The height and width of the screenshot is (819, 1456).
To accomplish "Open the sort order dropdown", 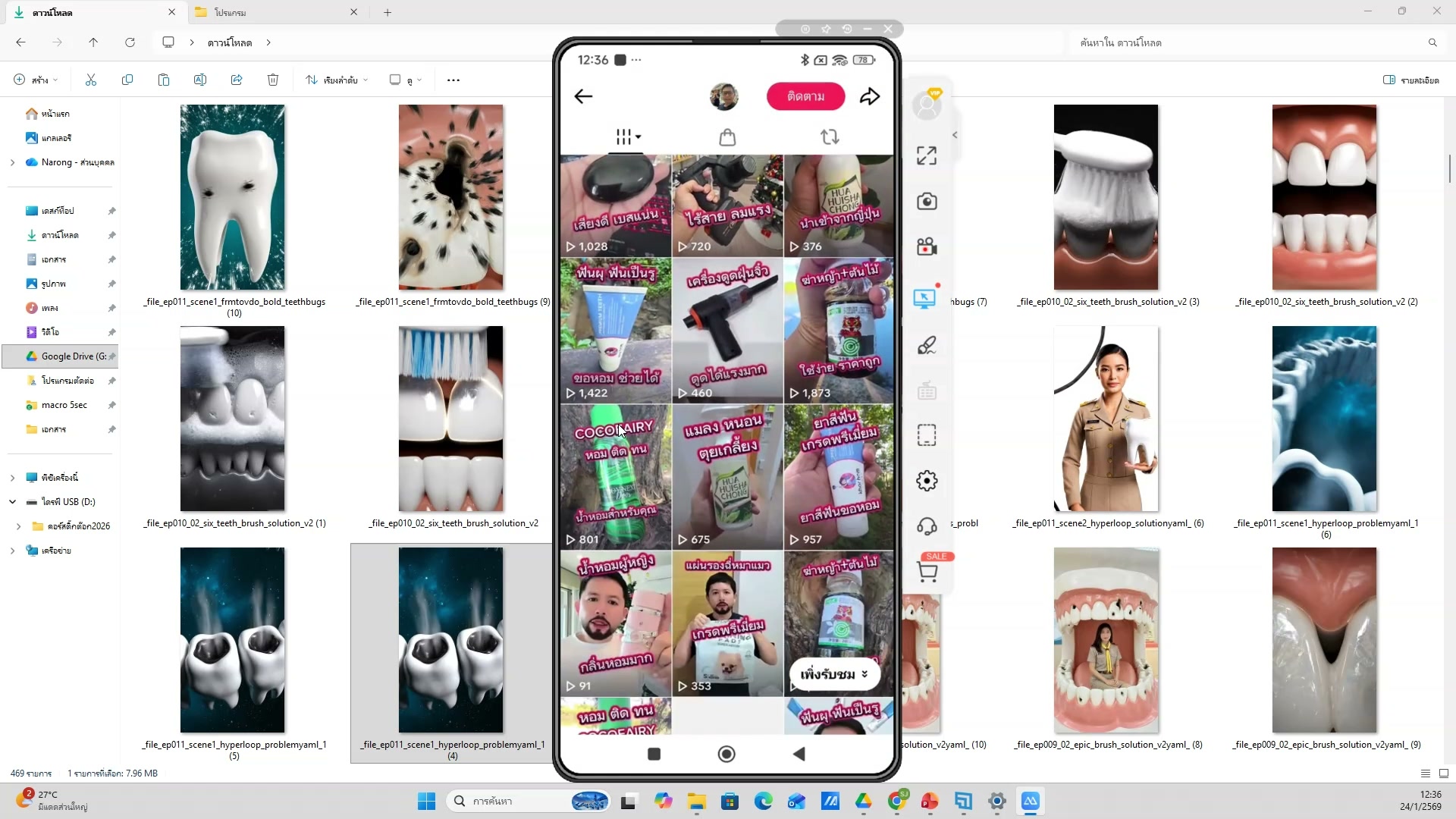I will 337,80.
